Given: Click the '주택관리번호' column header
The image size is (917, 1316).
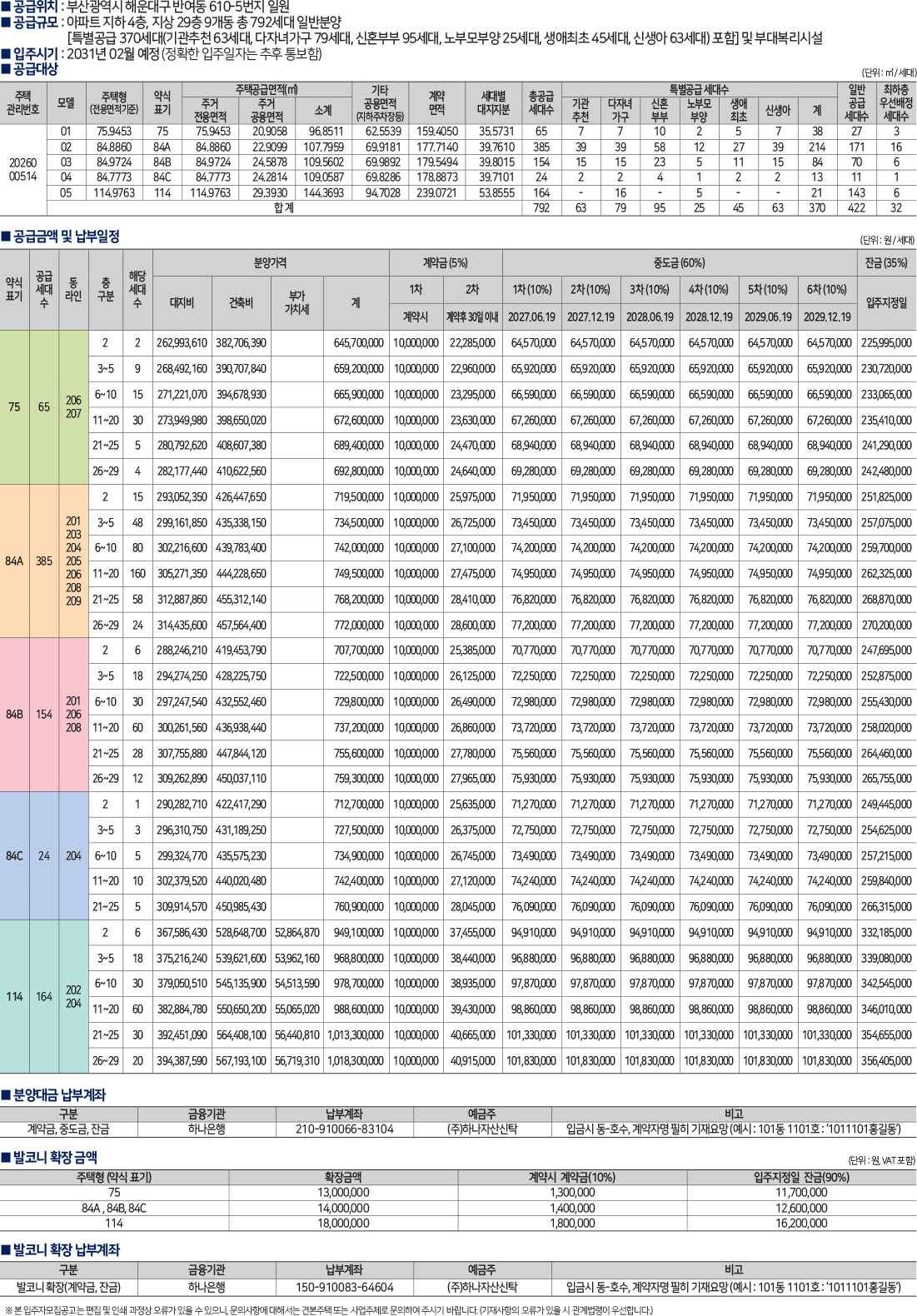Looking at the screenshot, I should point(23,103).
